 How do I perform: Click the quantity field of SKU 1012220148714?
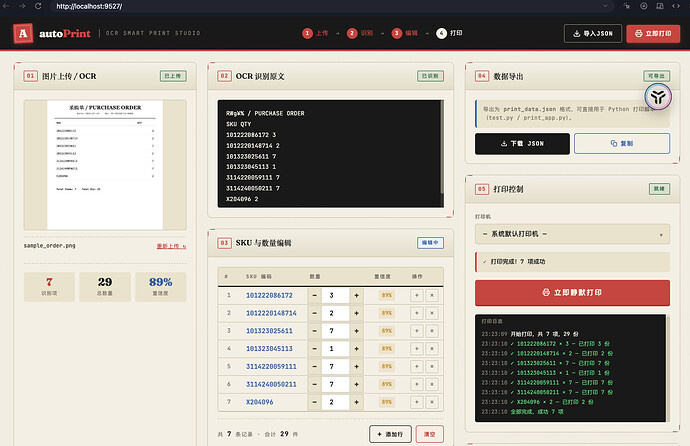[x=335, y=313]
